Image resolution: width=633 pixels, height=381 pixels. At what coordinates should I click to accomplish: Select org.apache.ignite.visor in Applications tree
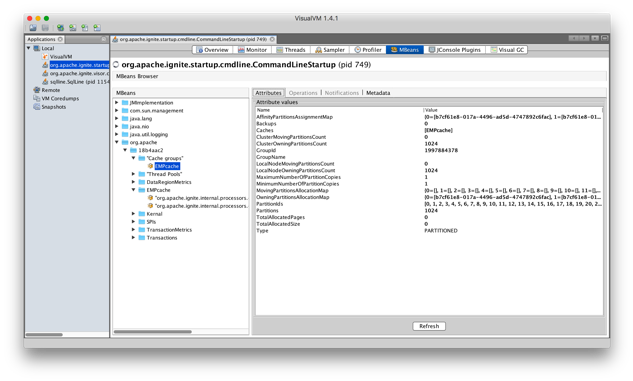79,73
